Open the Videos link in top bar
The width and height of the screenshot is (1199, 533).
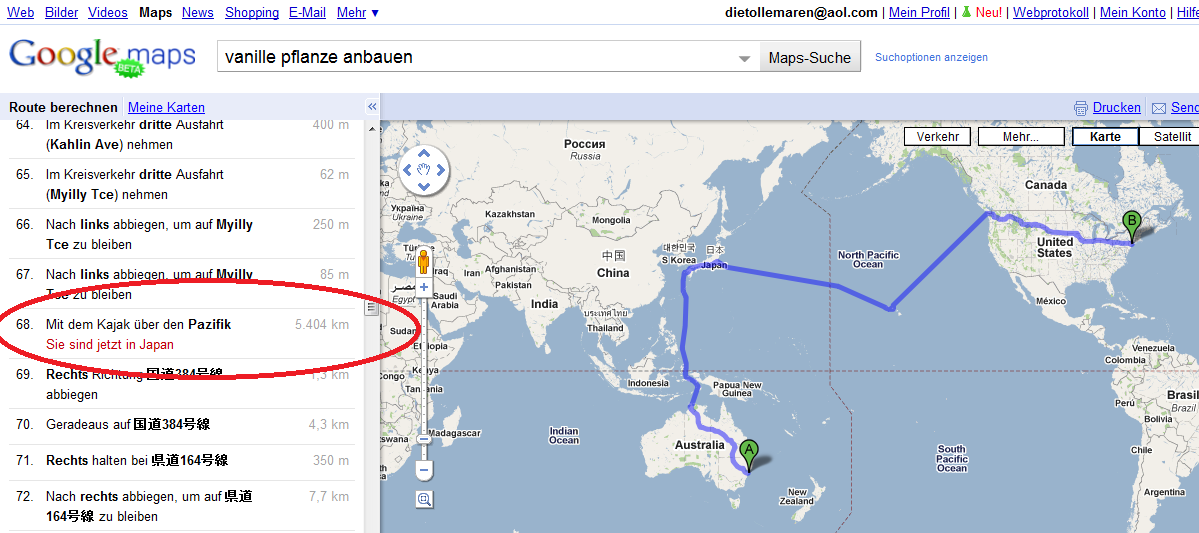pos(108,12)
